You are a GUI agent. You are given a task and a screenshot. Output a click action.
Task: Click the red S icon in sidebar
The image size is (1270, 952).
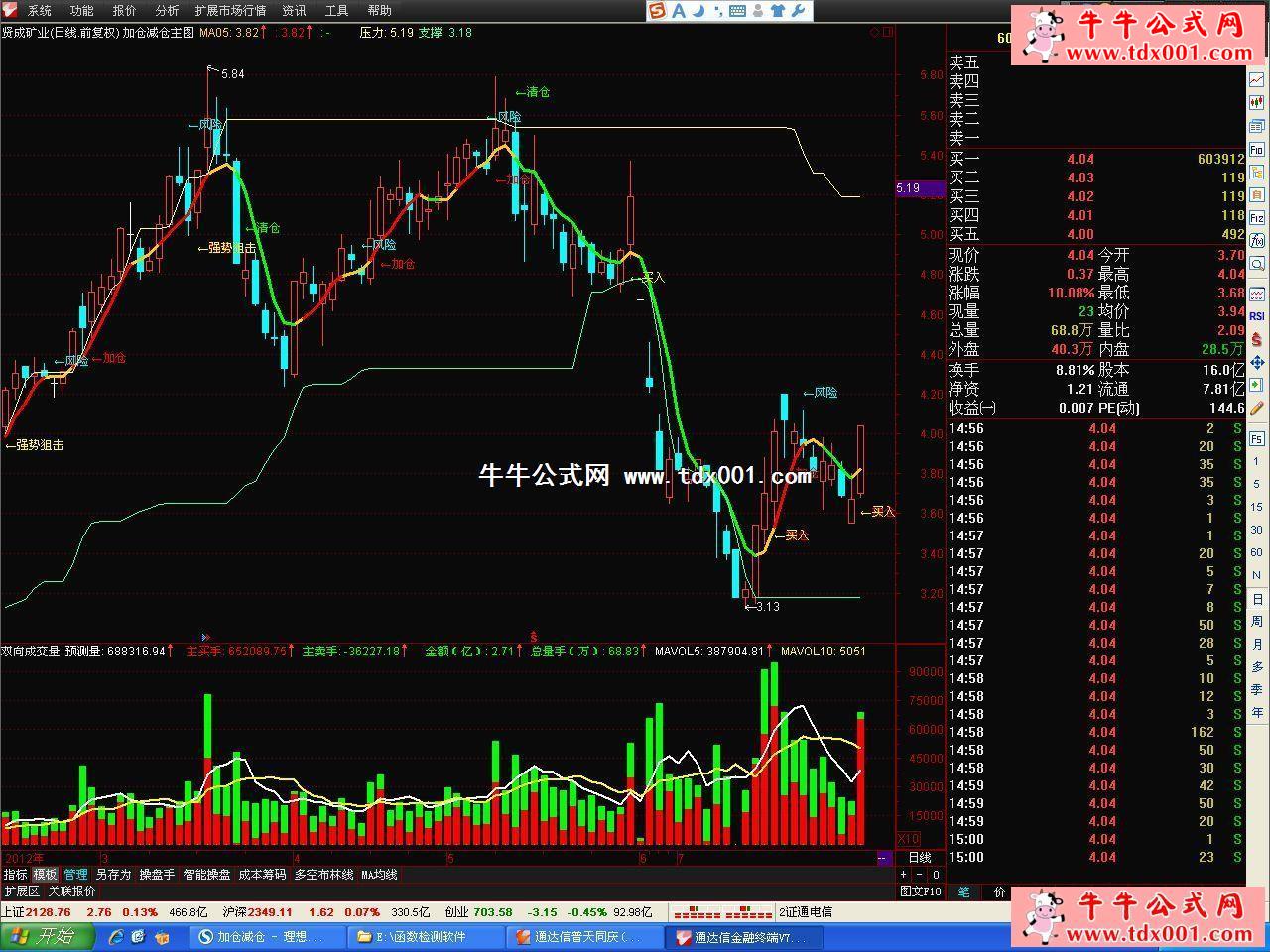1257,340
